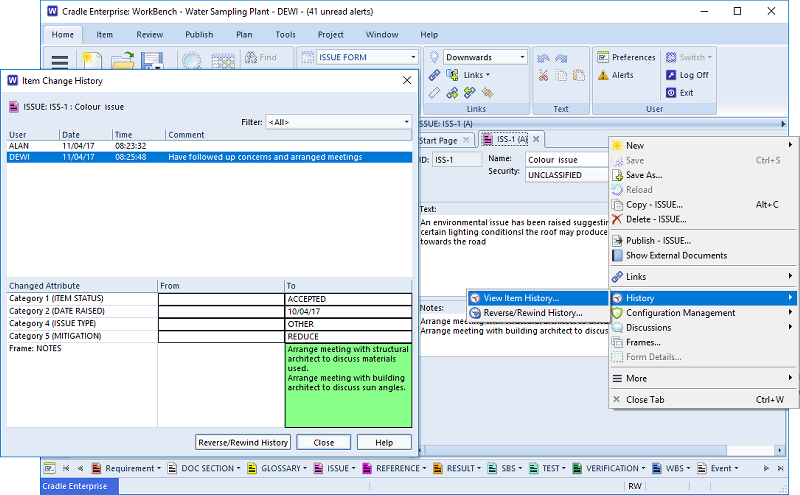Click the ACCEPTED value cell
800x495 pixels.
[x=348, y=299]
